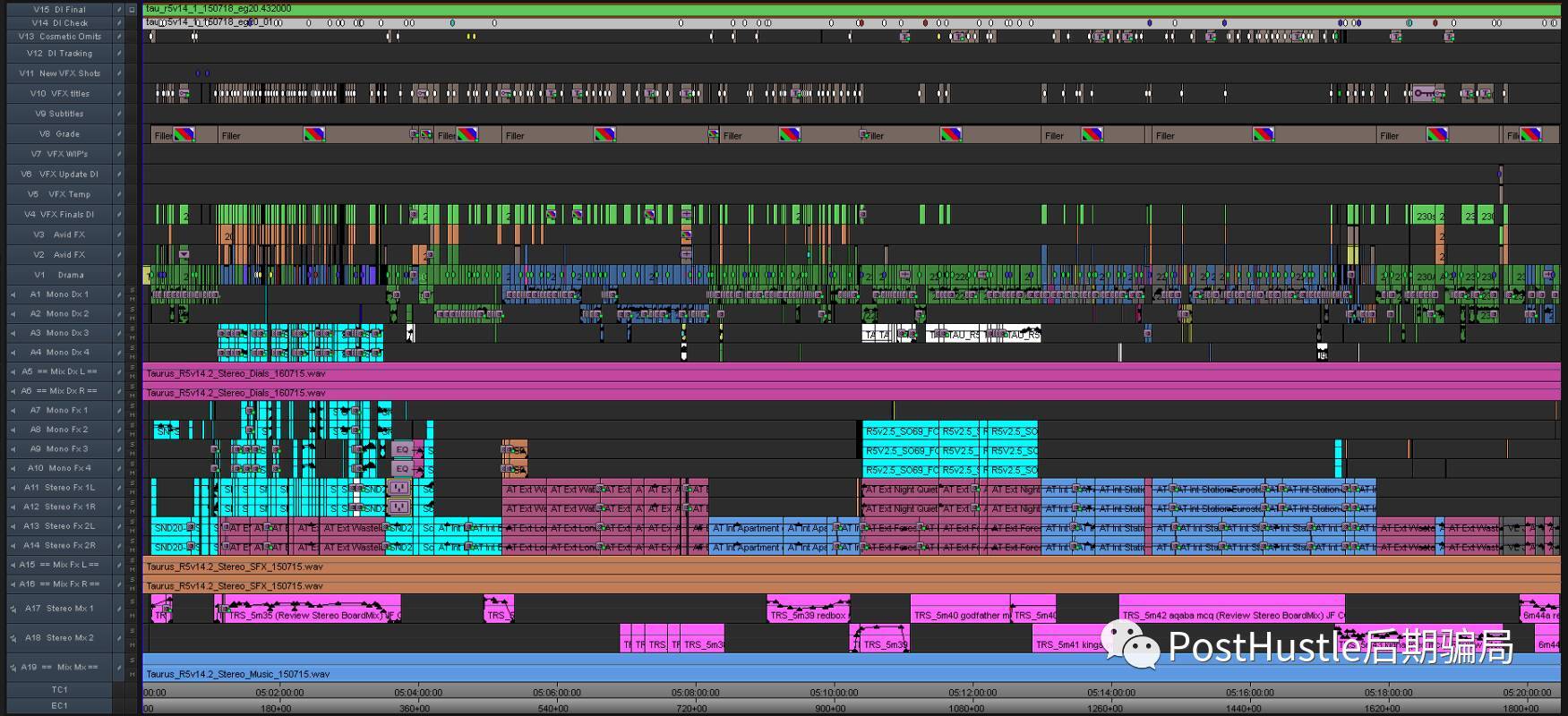Select the TRS_5m42 aqaba music clip

coord(1231,615)
